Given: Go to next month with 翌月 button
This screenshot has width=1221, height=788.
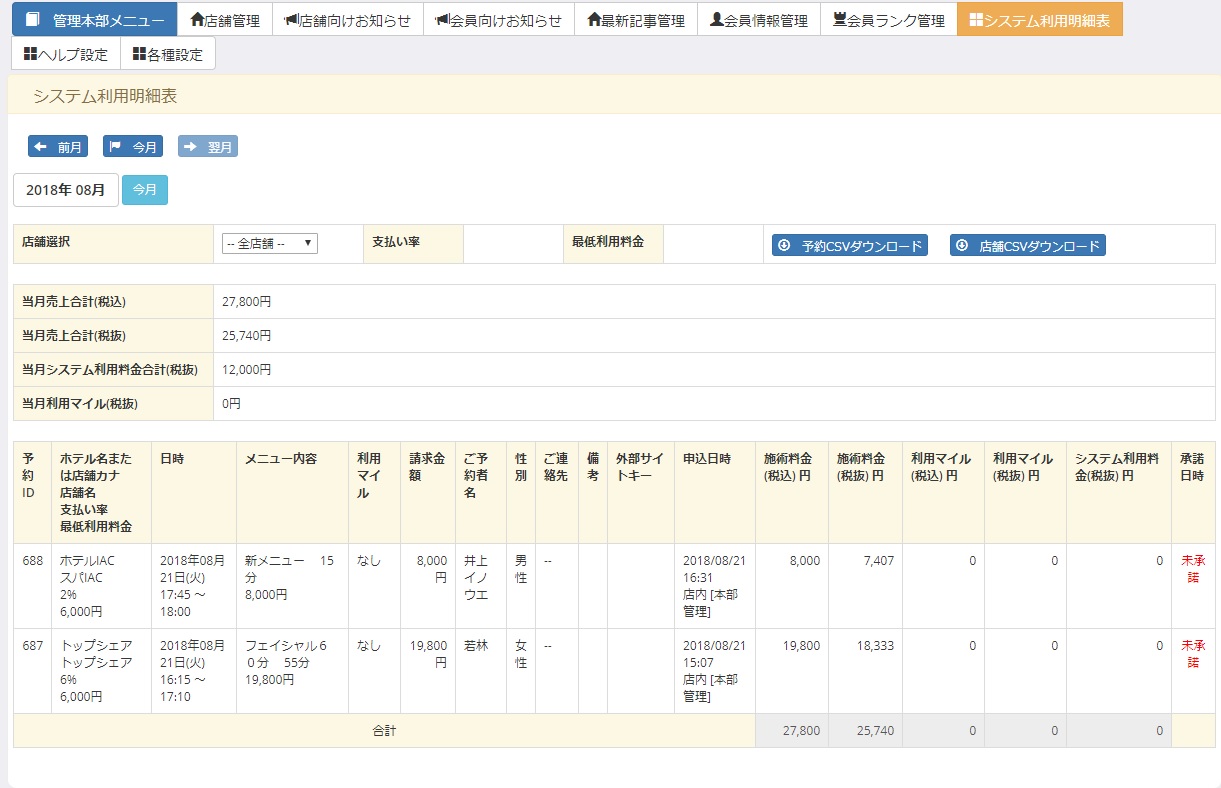Looking at the screenshot, I should point(208,147).
